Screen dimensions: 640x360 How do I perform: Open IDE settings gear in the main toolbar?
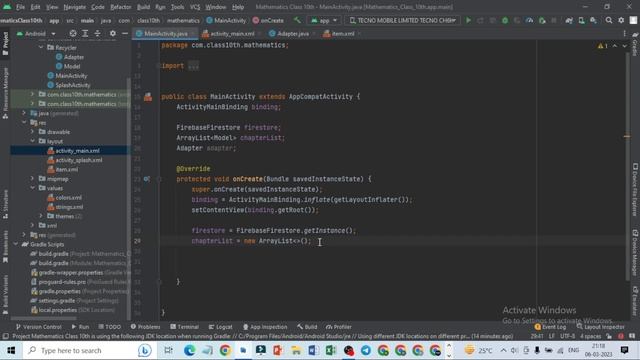point(621,20)
